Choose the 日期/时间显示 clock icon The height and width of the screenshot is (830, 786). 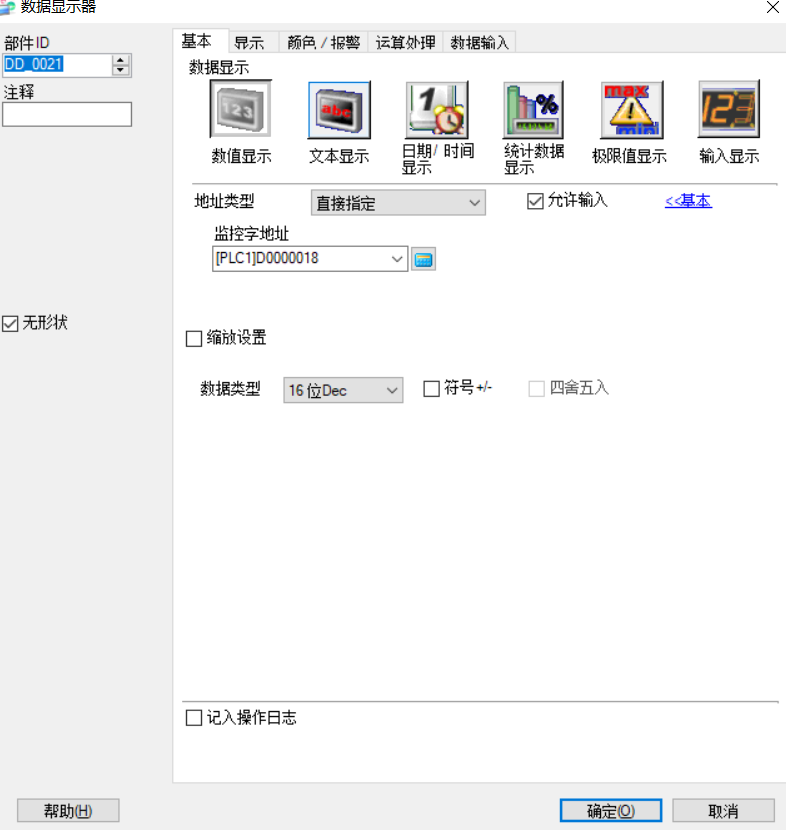coord(437,110)
